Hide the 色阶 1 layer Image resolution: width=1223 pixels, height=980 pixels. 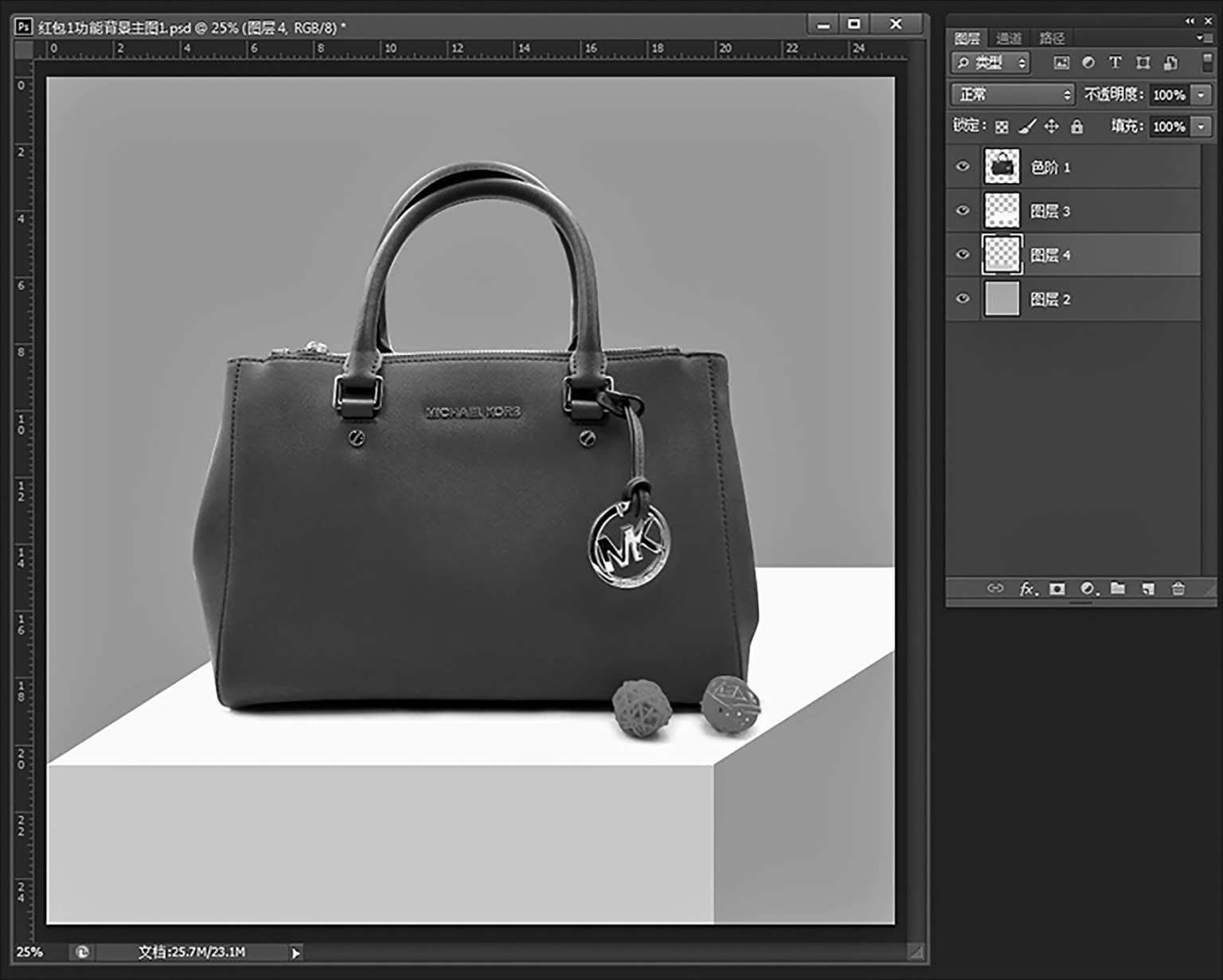[x=963, y=166]
